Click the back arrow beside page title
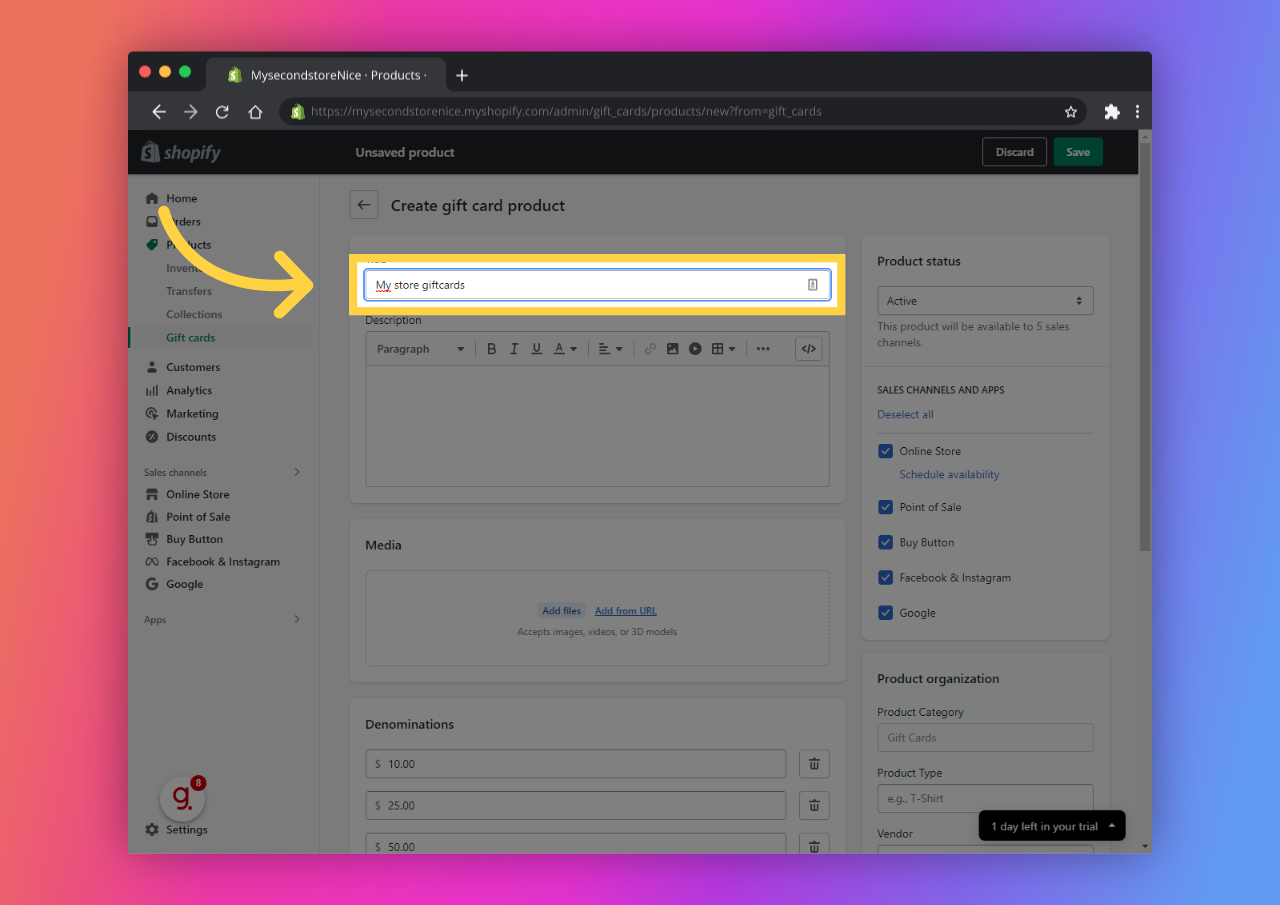The image size is (1280, 905). (364, 205)
